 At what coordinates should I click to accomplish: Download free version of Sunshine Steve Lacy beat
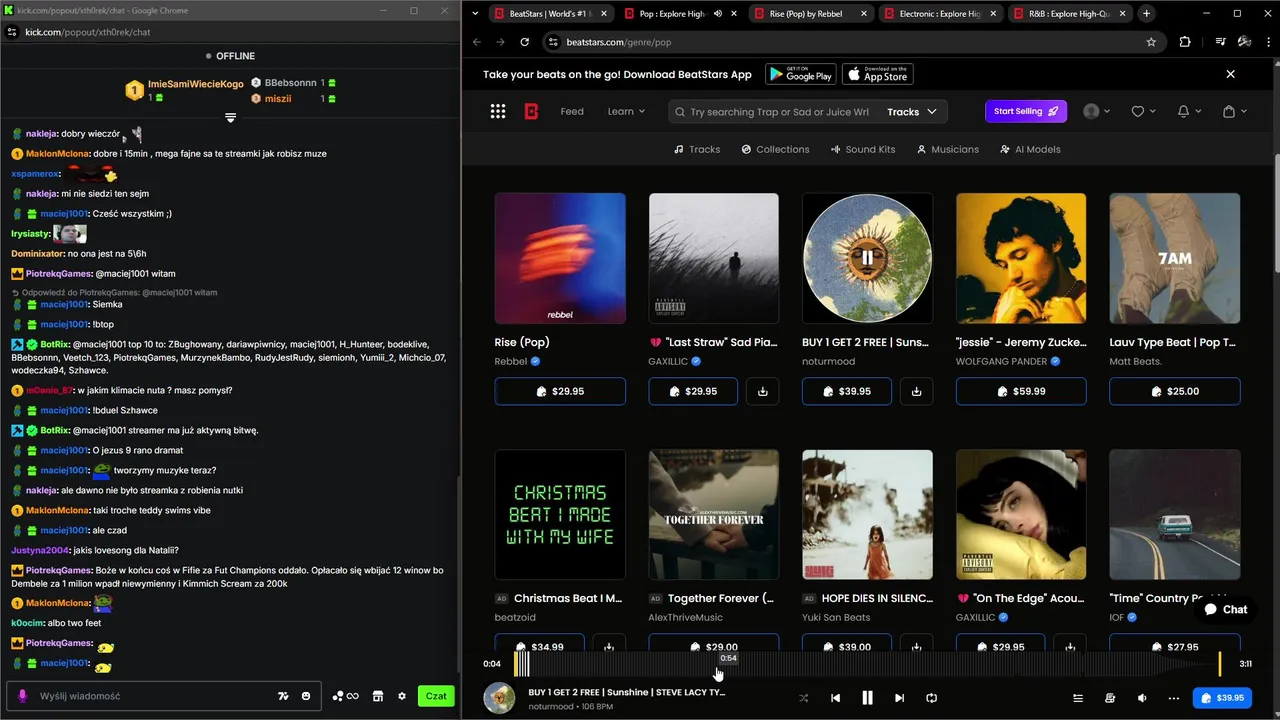tap(916, 391)
